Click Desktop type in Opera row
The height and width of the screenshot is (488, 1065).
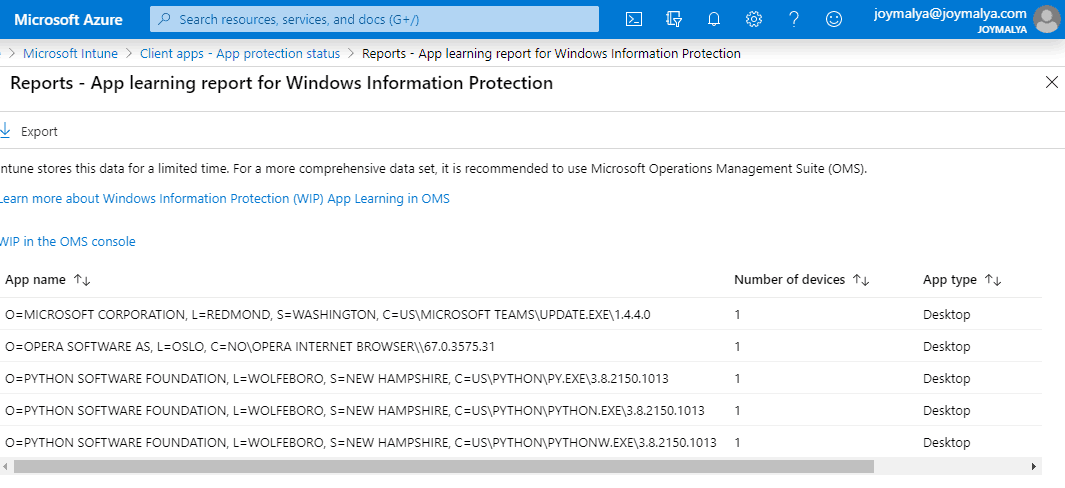946,347
